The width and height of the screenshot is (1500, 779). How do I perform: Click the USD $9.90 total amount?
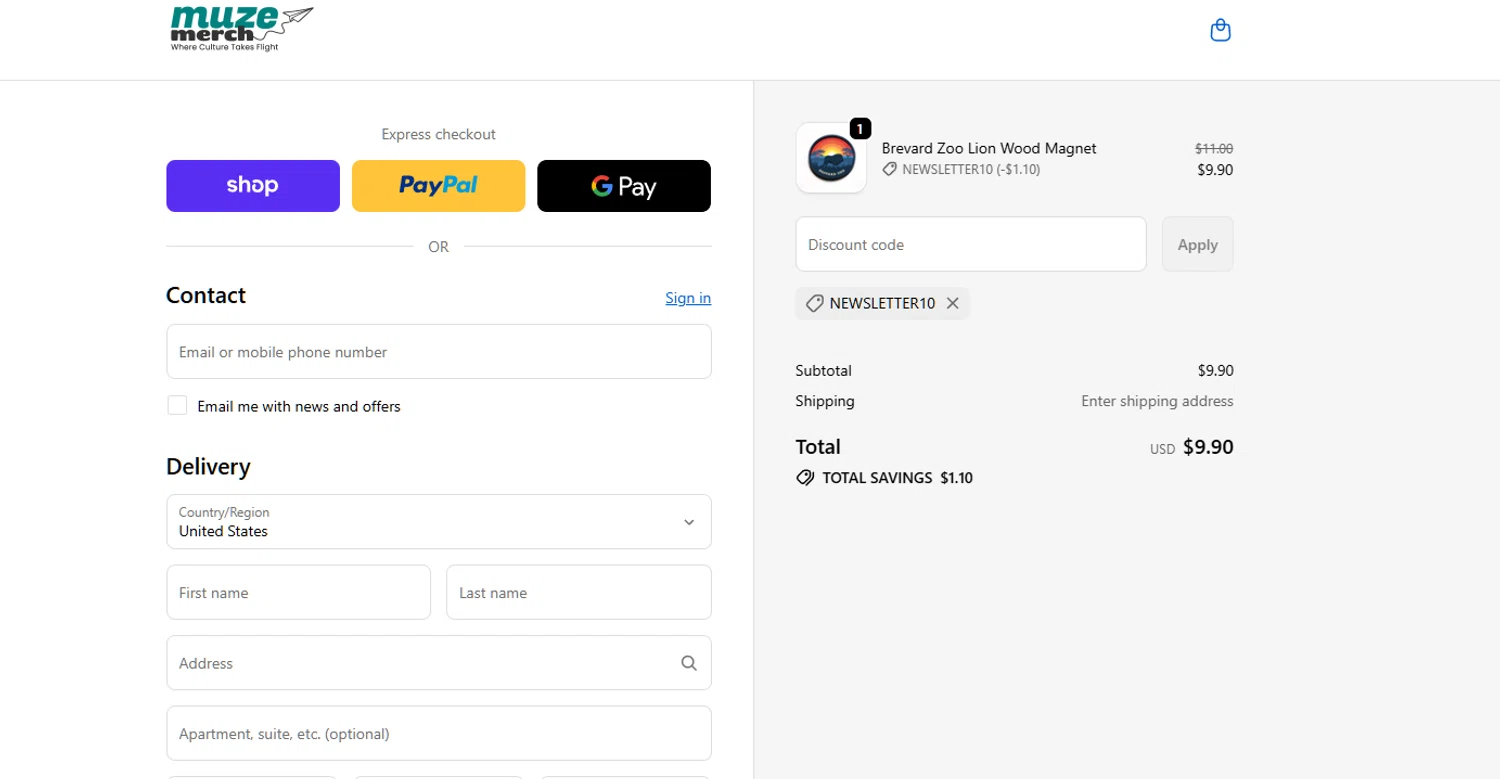click(x=1192, y=447)
